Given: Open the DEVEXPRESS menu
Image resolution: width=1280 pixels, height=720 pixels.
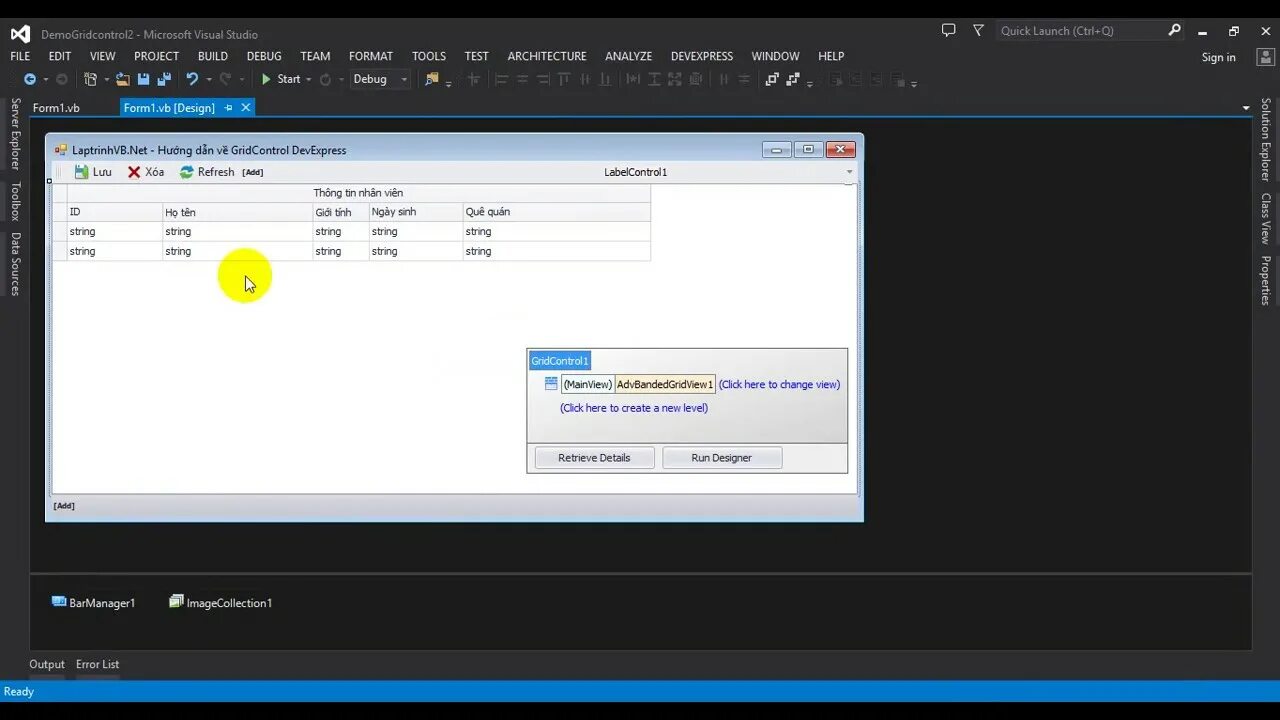Looking at the screenshot, I should pos(702,56).
